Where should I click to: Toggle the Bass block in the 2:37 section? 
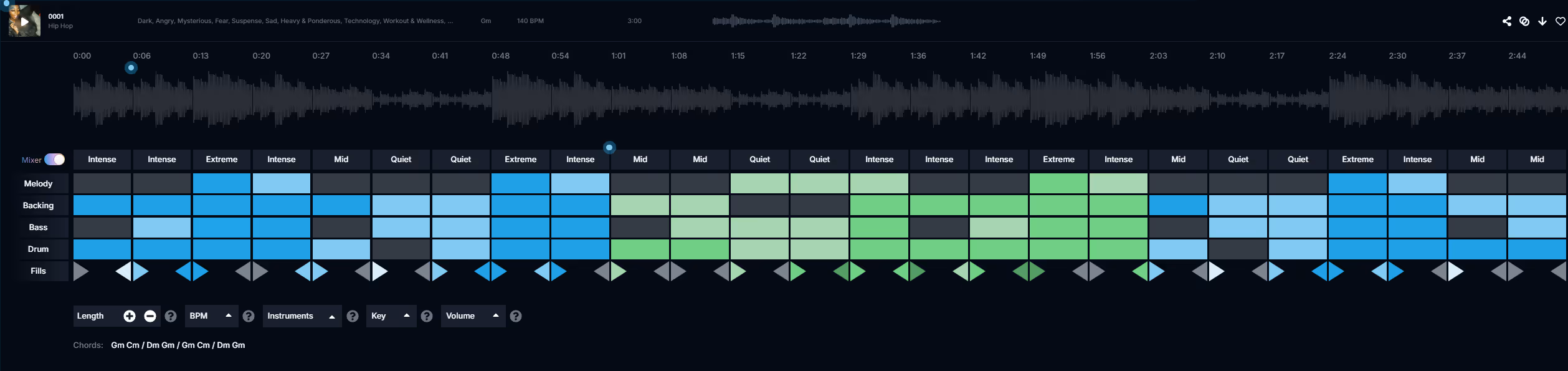click(x=1478, y=227)
